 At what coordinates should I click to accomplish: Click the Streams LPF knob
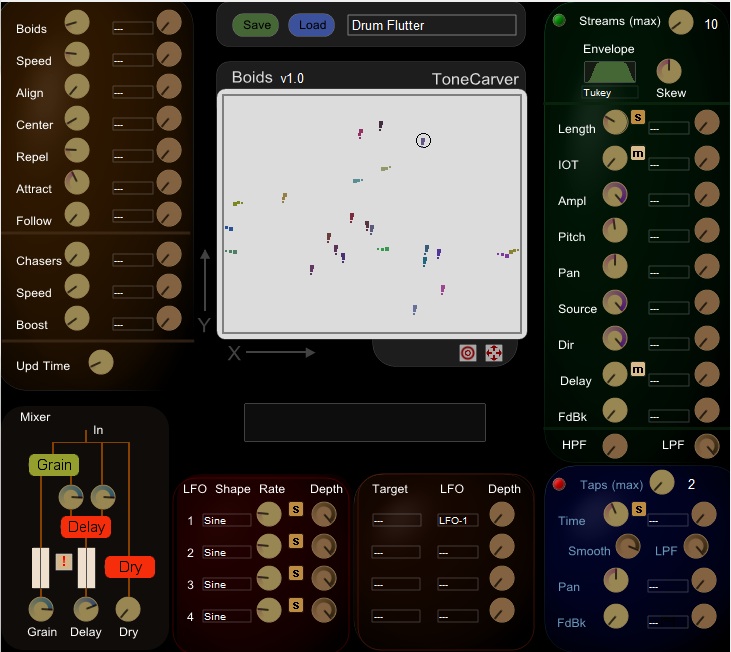click(707, 446)
